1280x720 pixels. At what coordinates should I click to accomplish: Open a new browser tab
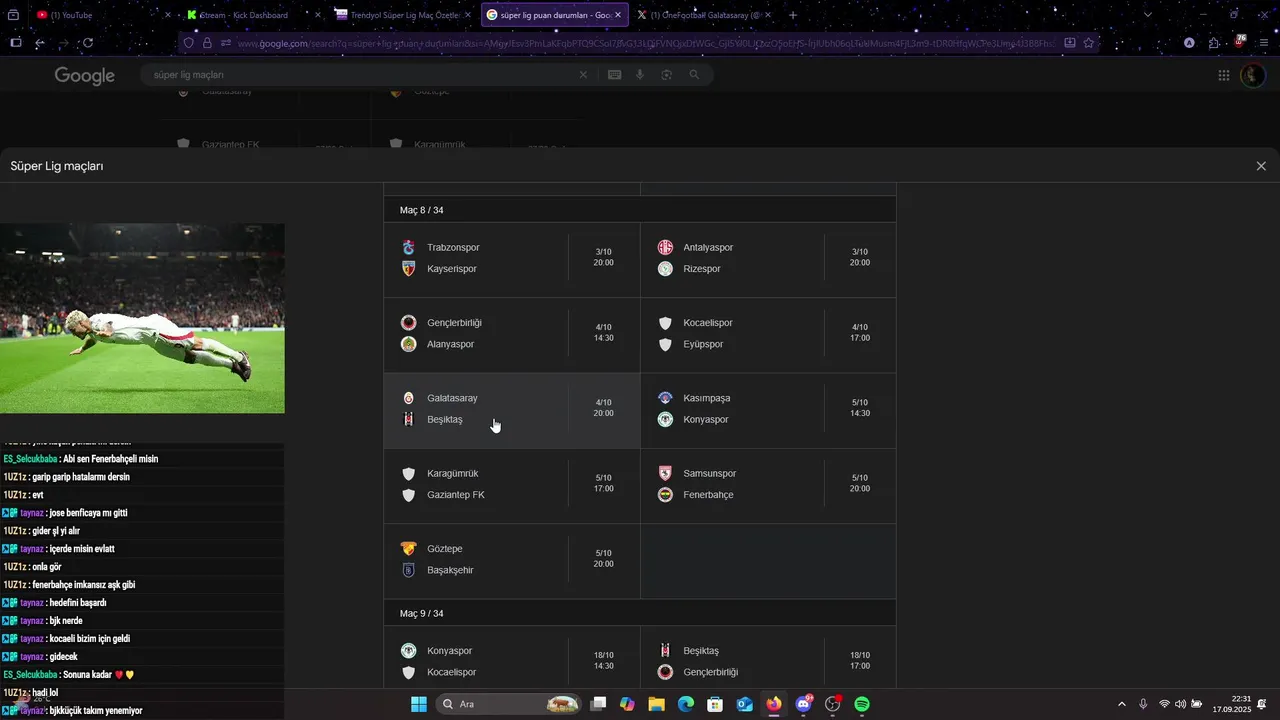click(x=793, y=15)
